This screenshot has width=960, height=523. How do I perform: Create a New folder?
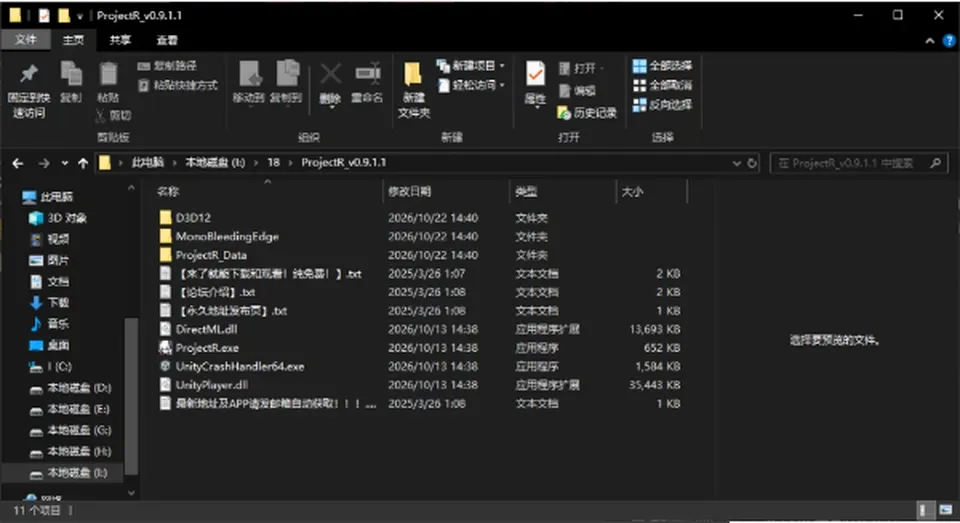click(x=414, y=90)
